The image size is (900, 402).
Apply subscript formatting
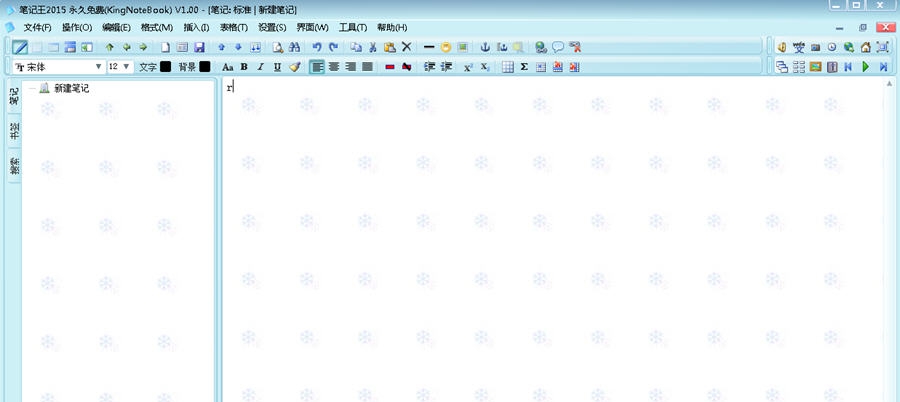(x=485, y=67)
